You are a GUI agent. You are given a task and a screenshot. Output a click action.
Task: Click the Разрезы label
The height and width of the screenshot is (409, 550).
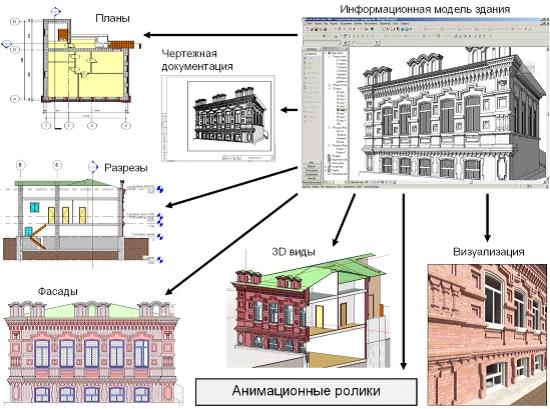pos(126,168)
